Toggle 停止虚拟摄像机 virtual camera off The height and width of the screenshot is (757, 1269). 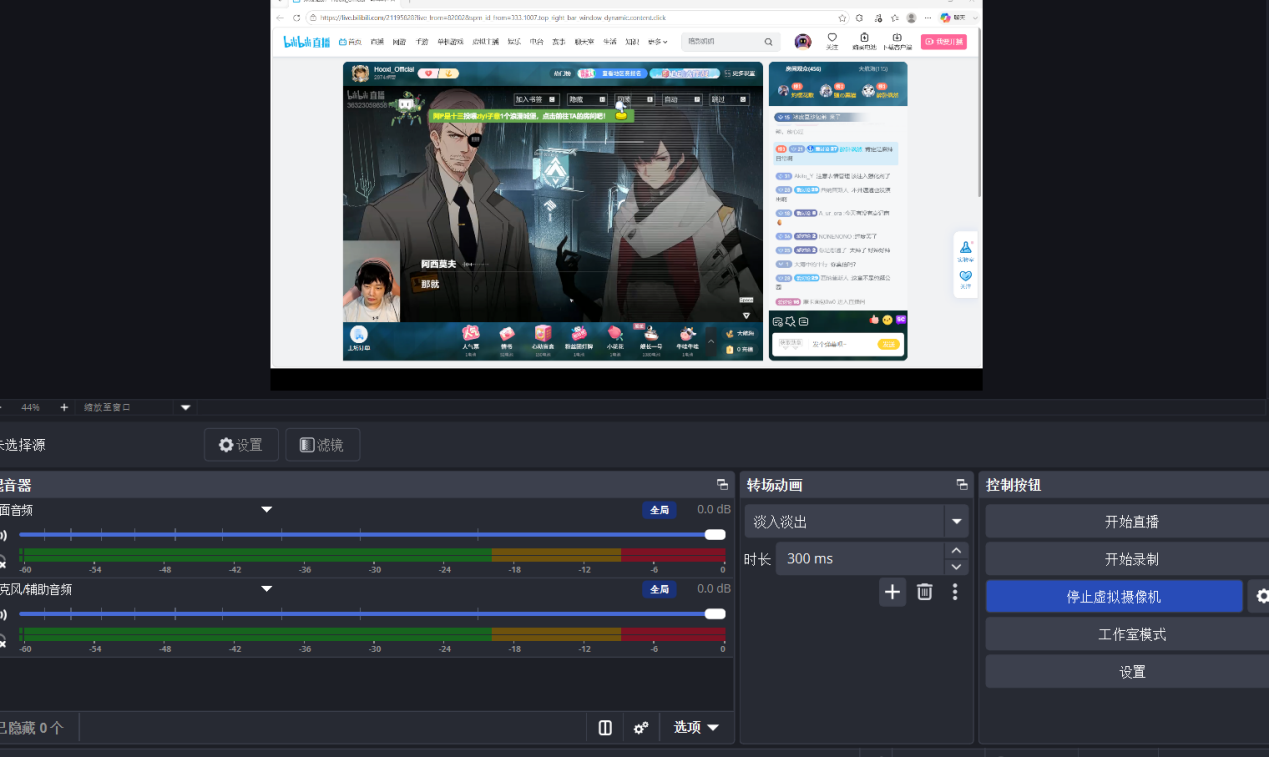[x=1114, y=597]
